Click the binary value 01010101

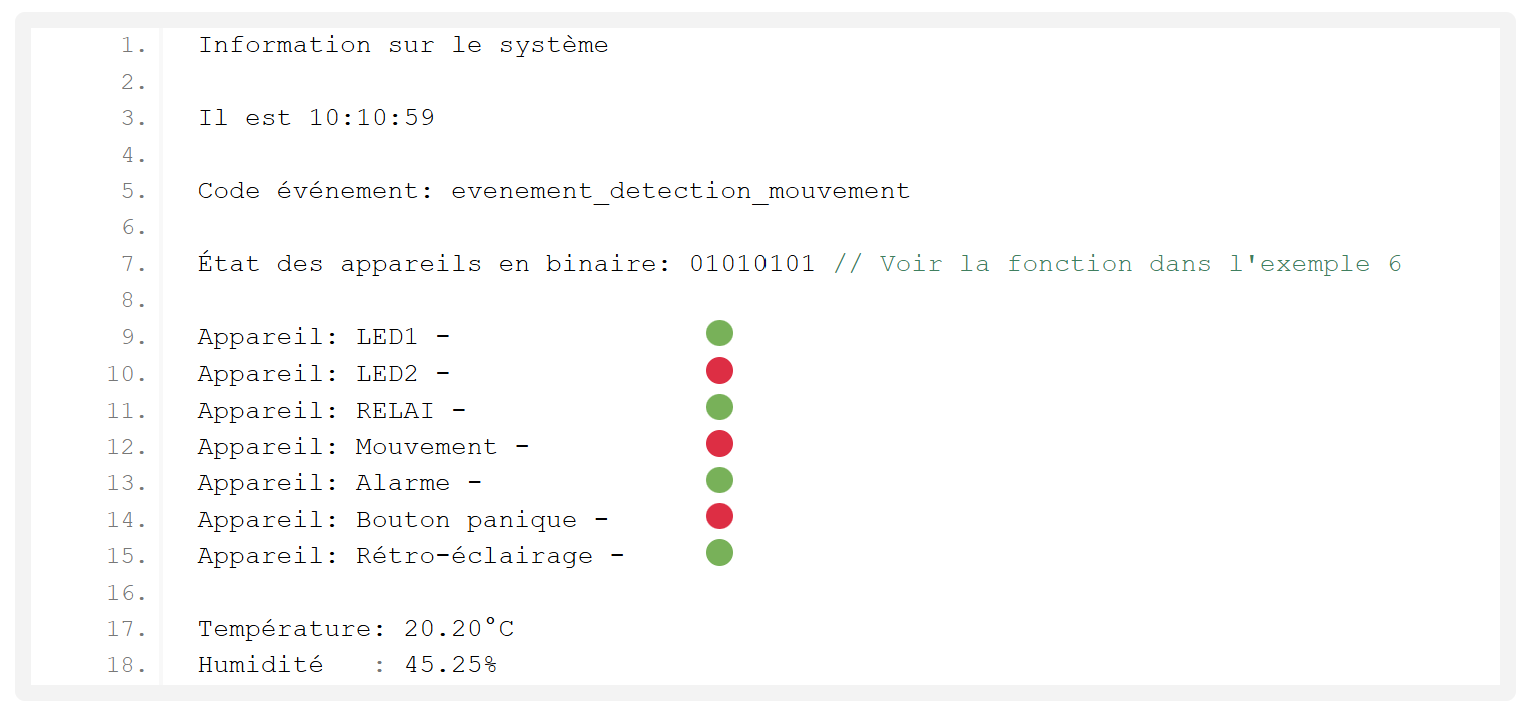(x=752, y=264)
